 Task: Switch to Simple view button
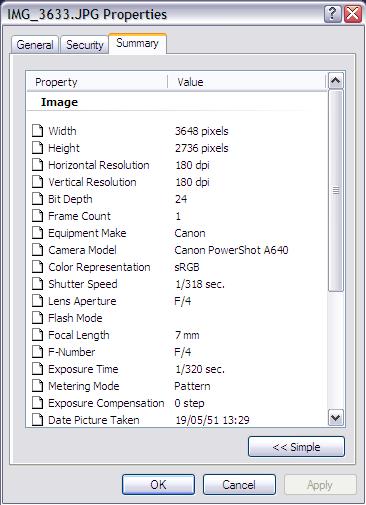click(x=296, y=447)
